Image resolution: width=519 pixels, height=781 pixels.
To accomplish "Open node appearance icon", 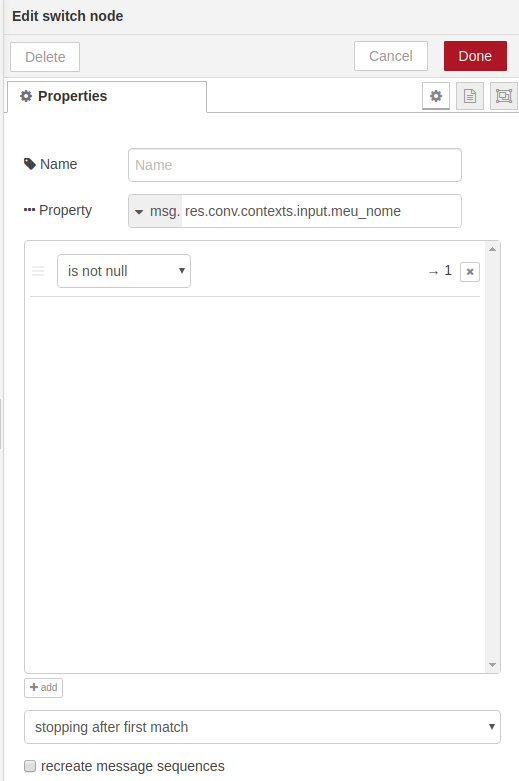I will click(504, 96).
